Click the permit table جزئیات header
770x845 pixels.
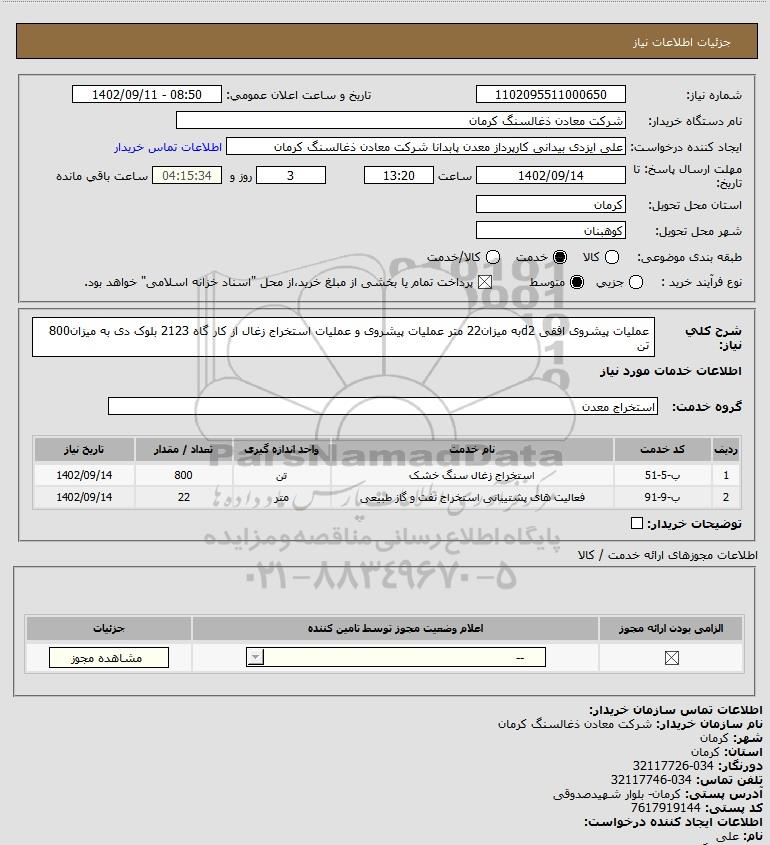(x=109, y=628)
